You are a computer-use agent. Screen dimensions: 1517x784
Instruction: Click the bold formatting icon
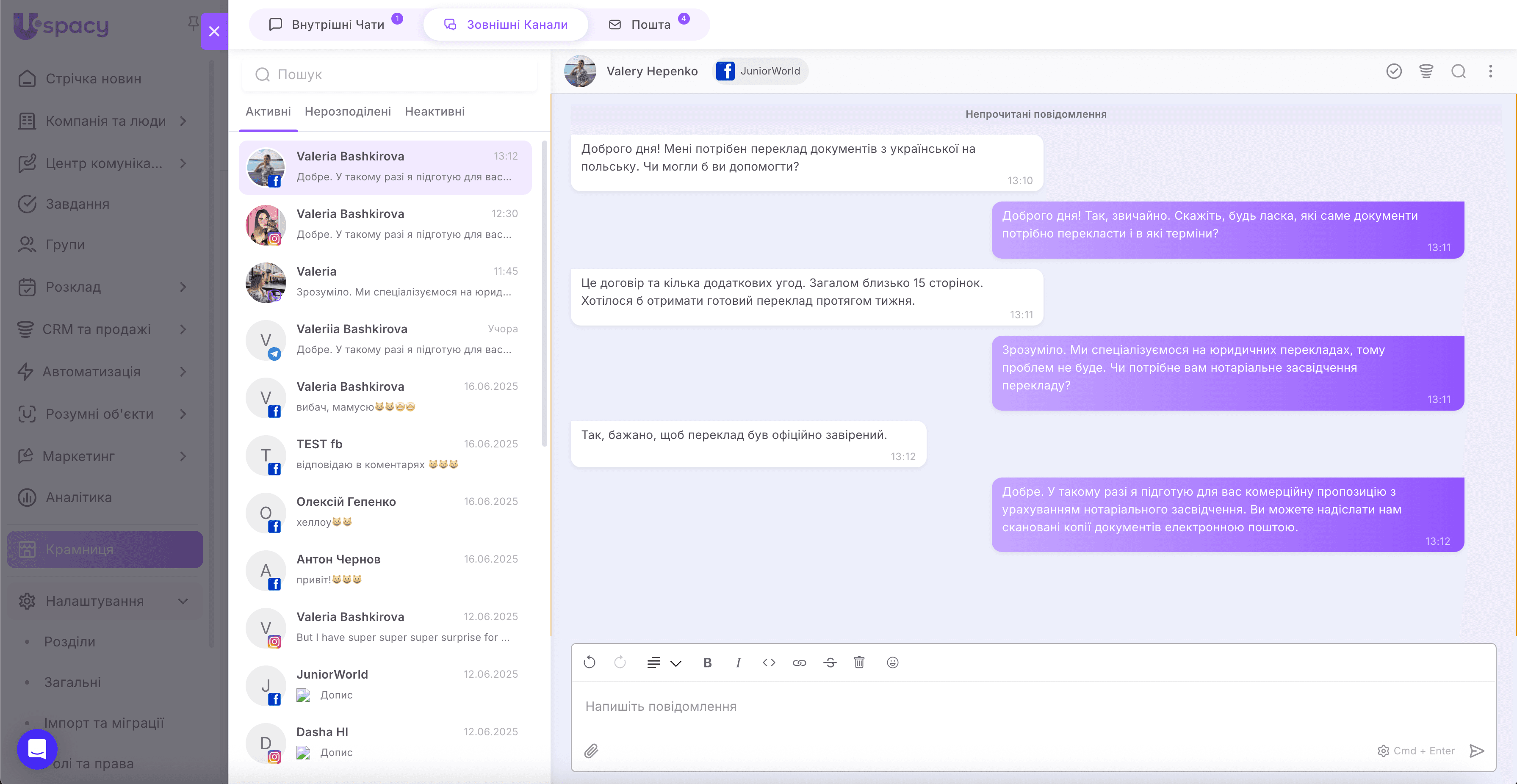(x=707, y=663)
